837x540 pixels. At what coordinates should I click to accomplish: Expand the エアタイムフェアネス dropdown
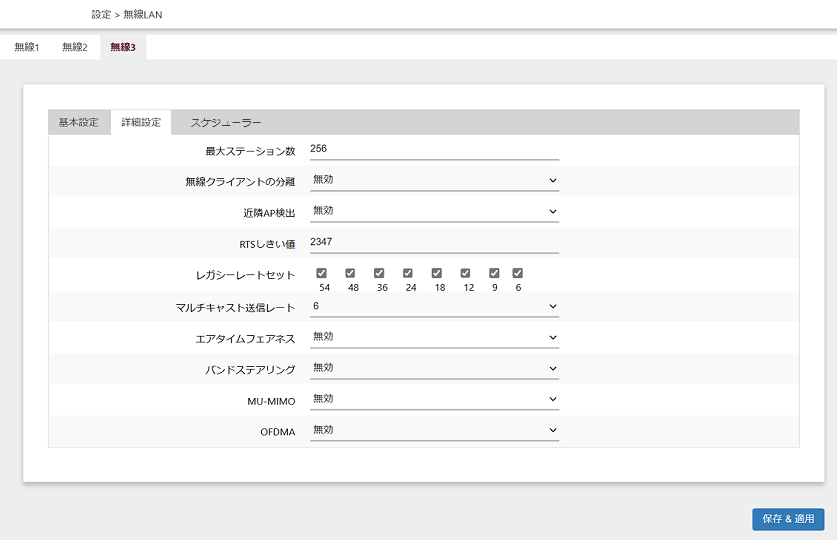435,337
